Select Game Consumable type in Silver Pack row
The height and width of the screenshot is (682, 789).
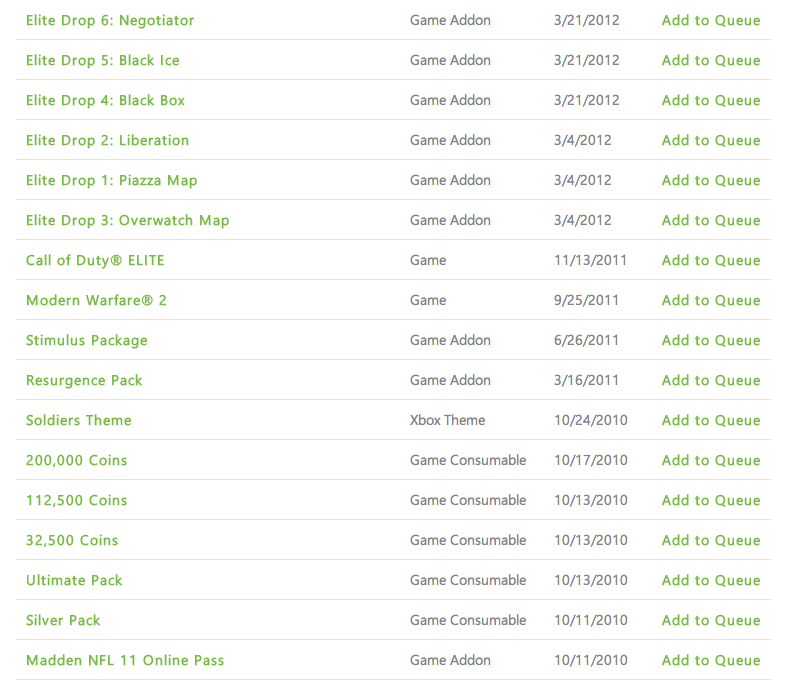click(468, 621)
